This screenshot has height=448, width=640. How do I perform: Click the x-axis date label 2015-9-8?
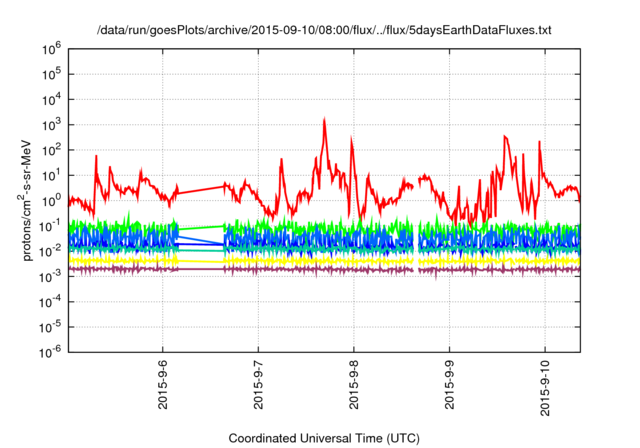354,385
